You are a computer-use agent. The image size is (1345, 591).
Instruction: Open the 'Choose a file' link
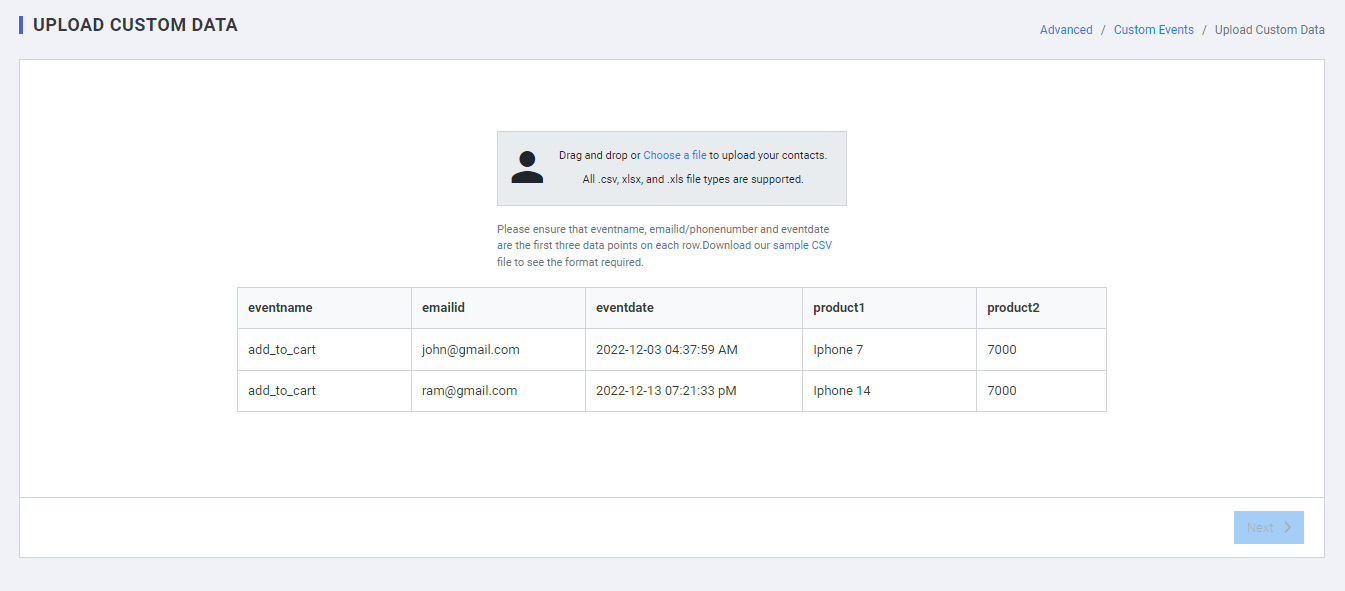coord(674,155)
